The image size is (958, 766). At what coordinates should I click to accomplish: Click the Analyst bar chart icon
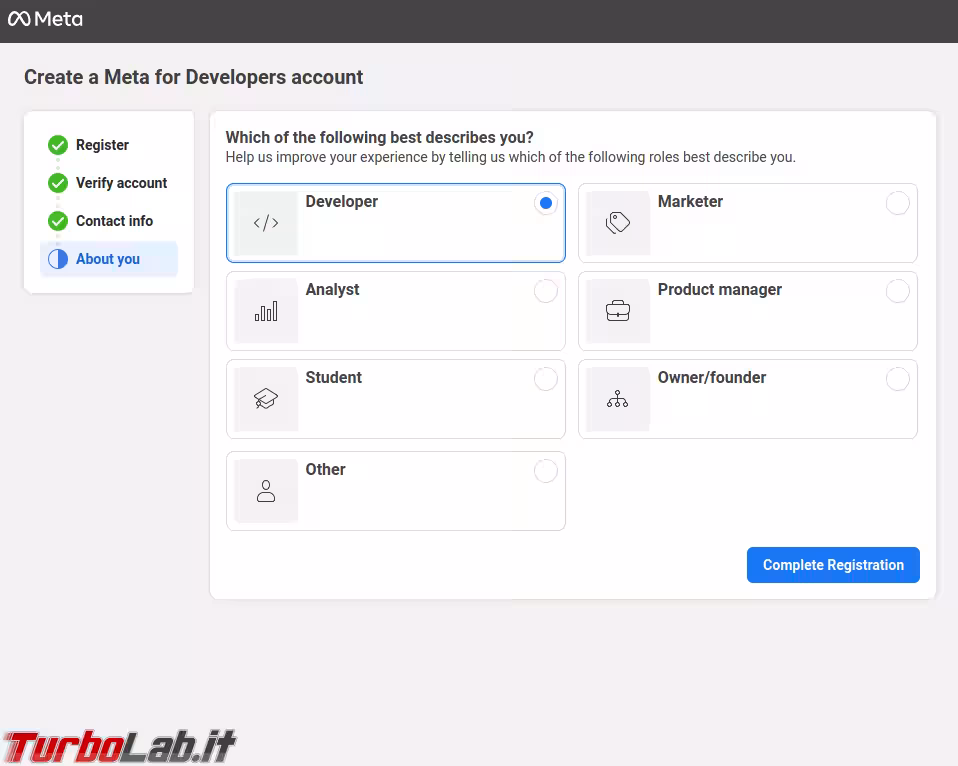266,311
